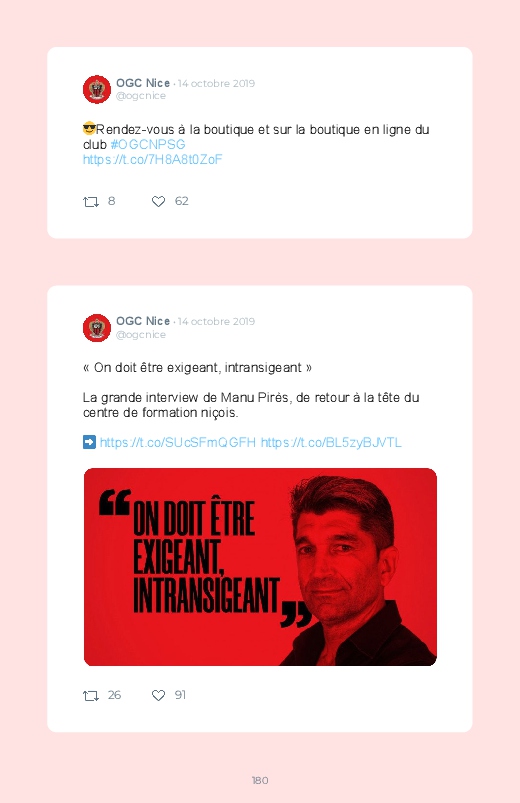Click the page number 180
520x803 pixels.
click(x=260, y=780)
